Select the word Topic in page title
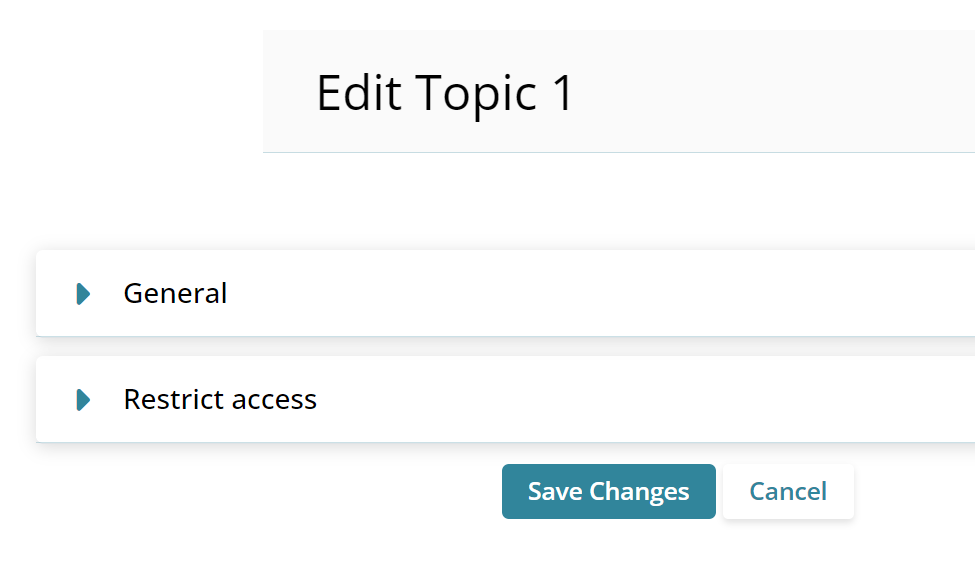The image size is (975, 566). (476, 93)
